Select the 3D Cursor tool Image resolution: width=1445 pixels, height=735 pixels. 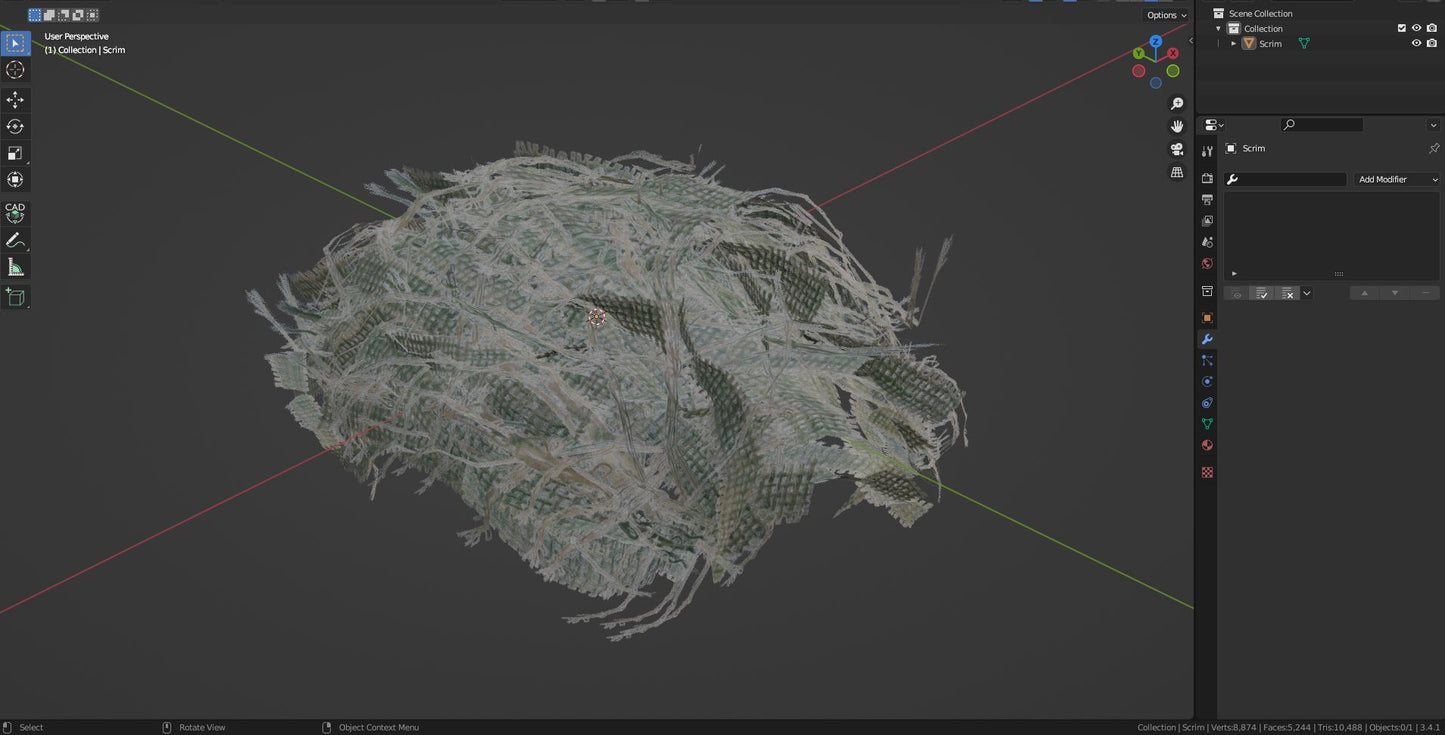tap(15, 70)
